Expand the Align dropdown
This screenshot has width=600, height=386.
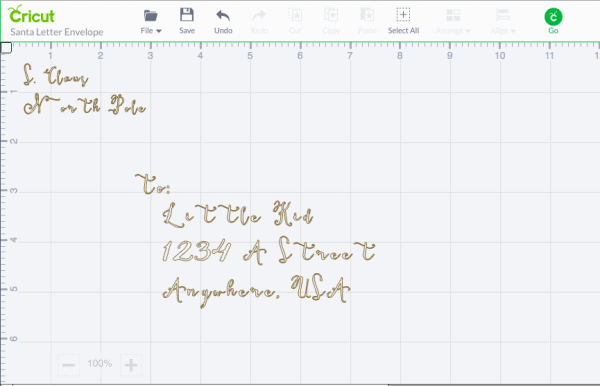503,22
